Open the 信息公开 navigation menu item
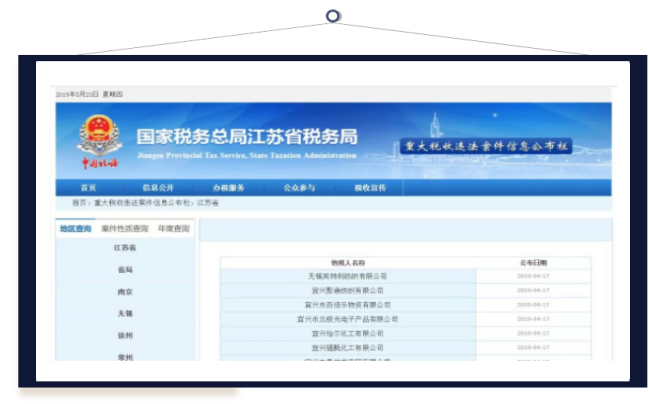Viewport: 649px width, 404px height. point(158,187)
